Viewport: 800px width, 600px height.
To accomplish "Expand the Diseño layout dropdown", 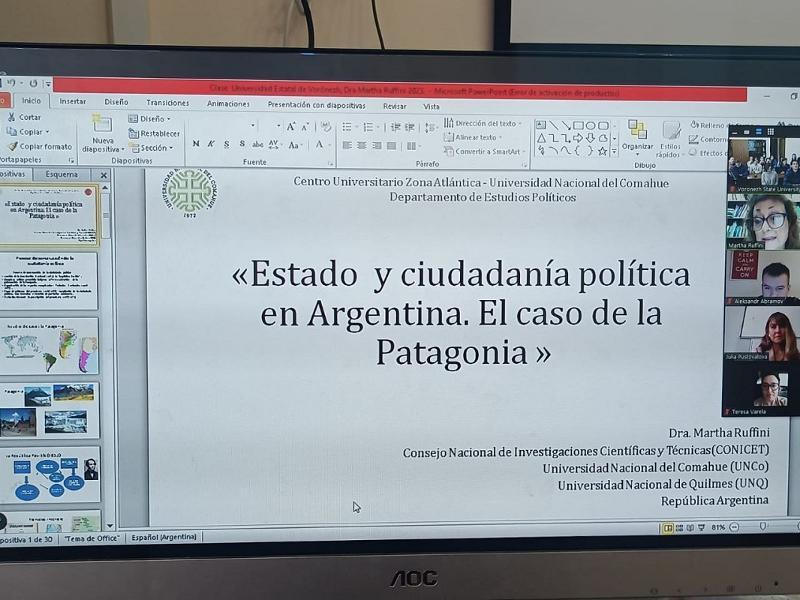I will tap(154, 119).
